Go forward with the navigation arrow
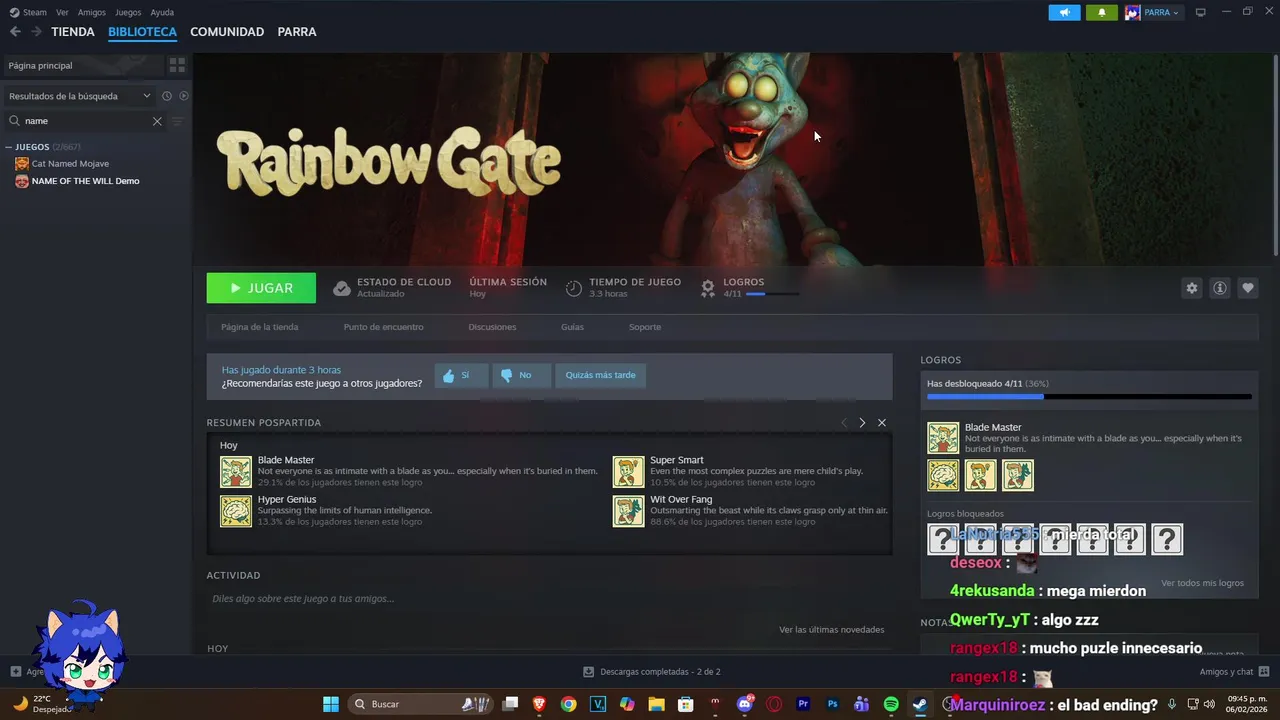Viewport: 1280px width, 720px height. pos(36,32)
